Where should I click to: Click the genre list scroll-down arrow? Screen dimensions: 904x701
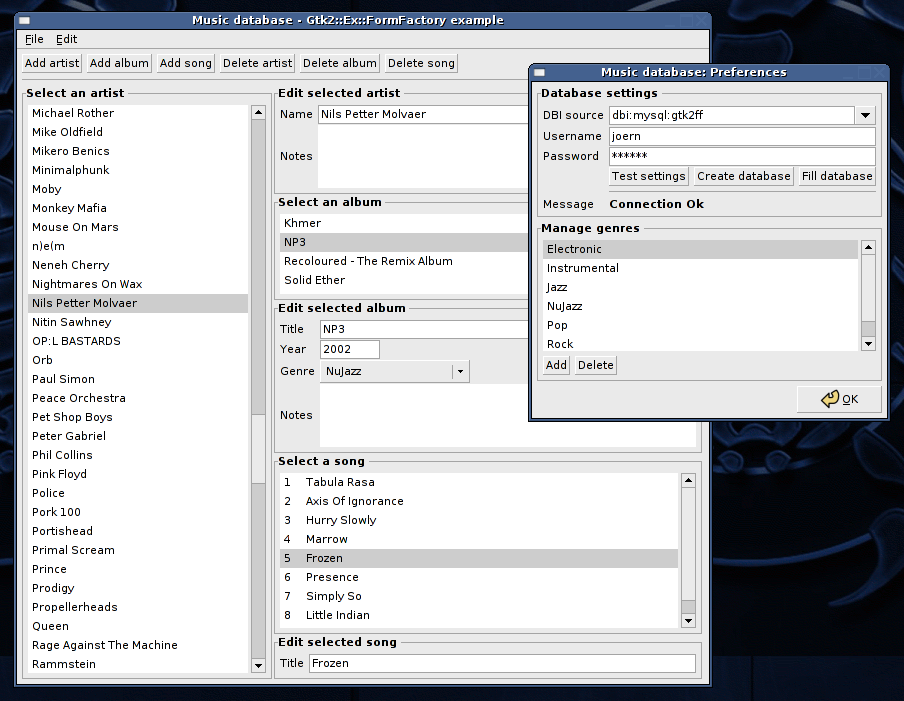coord(868,344)
